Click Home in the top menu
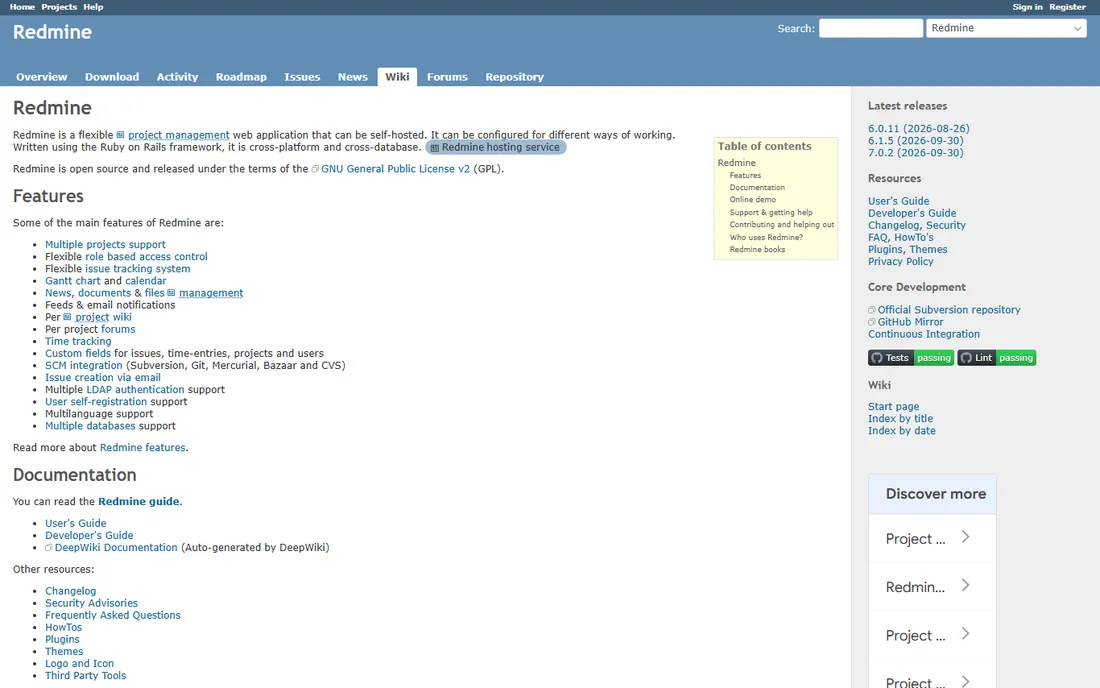1100x688 pixels. point(22,7)
